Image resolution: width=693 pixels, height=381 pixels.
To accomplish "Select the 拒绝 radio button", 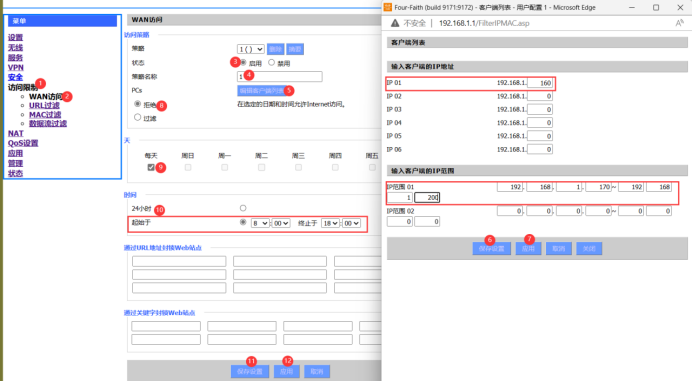I will [x=137, y=104].
